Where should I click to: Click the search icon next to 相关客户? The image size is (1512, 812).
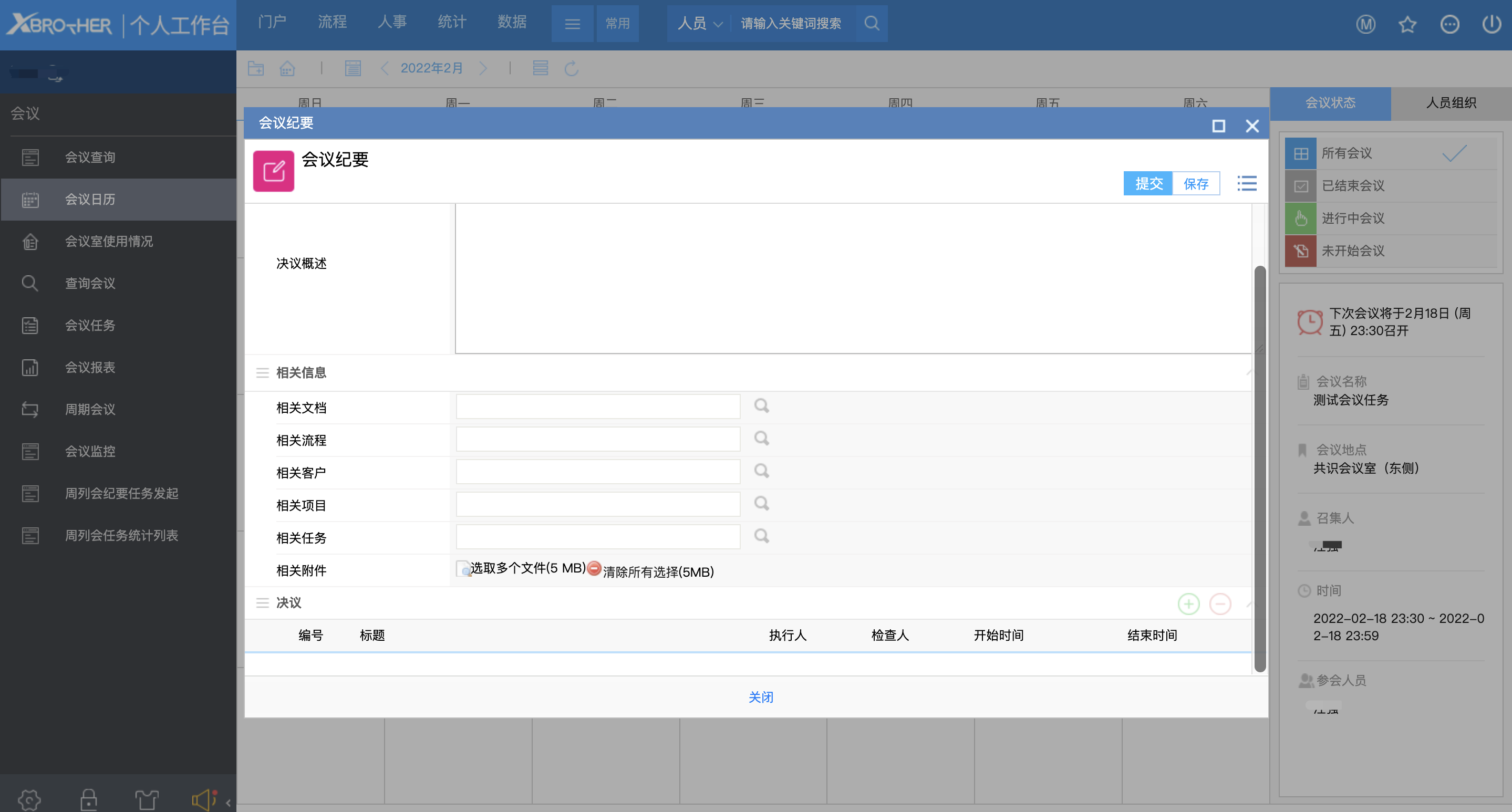pos(761,471)
